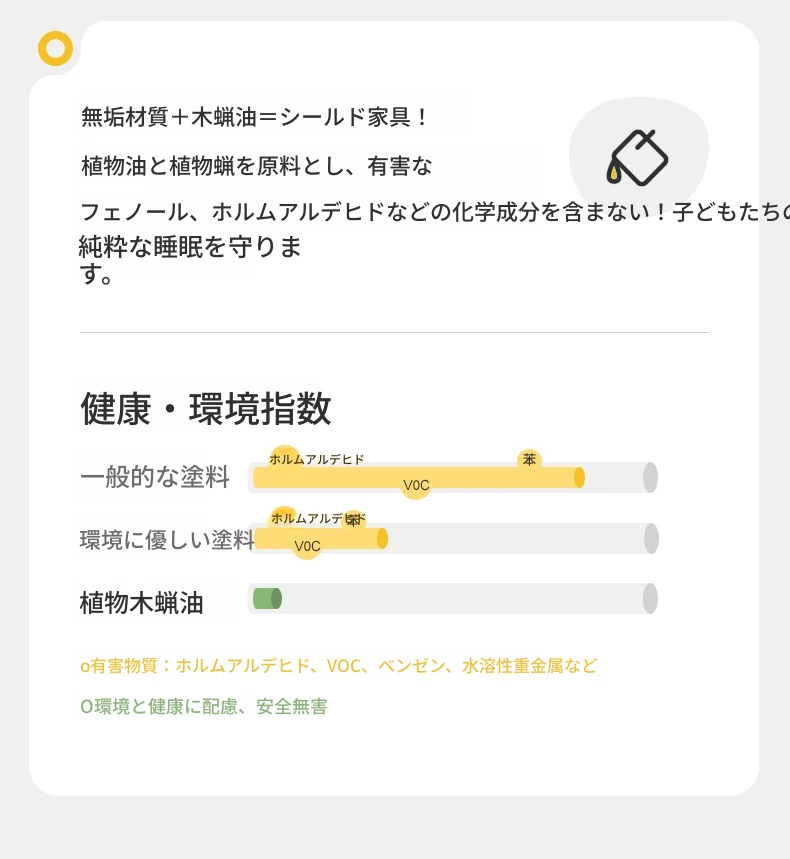790x859 pixels.
Task: Click gray end cap of general paint bar
Action: [650, 477]
